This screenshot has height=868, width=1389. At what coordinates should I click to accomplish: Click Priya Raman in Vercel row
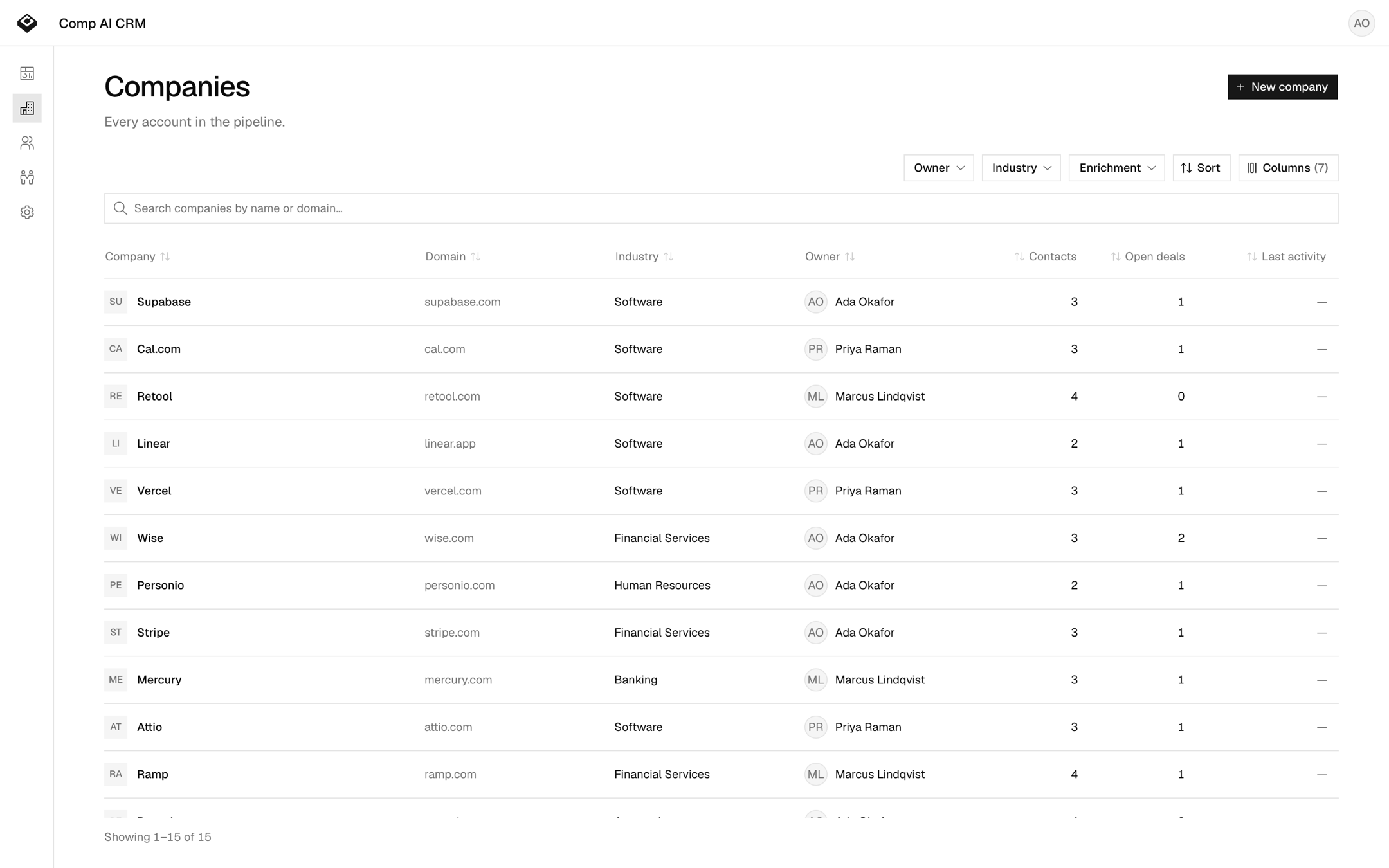pyautogui.click(x=868, y=491)
